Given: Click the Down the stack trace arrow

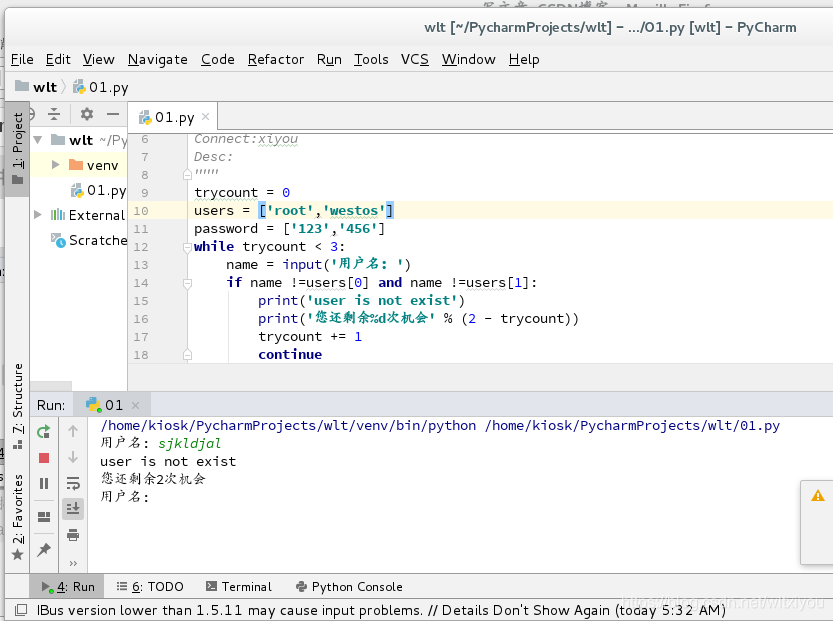Looking at the screenshot, I should pyautogui.click(x=73, y=457).
